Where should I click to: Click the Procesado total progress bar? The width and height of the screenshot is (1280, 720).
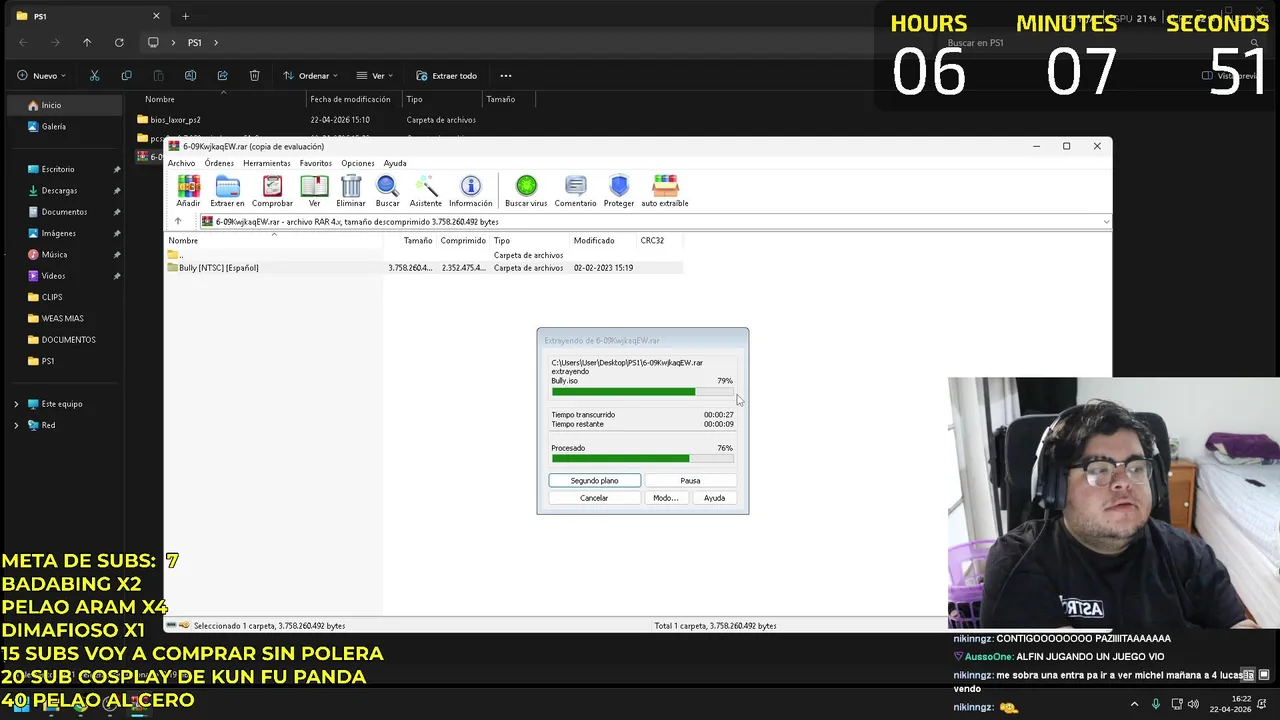click(x=642, y=459)
